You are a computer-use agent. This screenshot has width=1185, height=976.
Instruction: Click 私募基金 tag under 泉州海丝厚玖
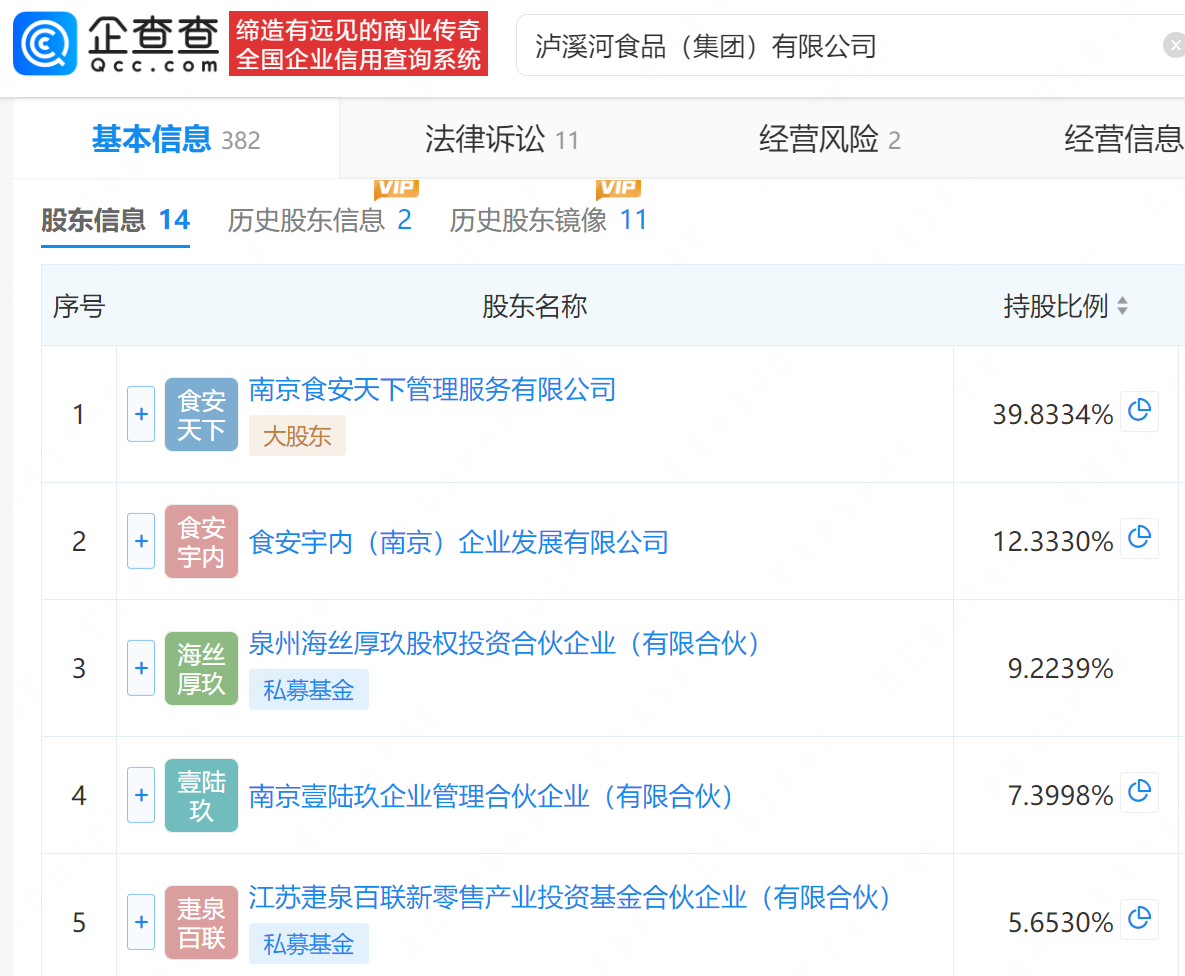tap(308, 689)
